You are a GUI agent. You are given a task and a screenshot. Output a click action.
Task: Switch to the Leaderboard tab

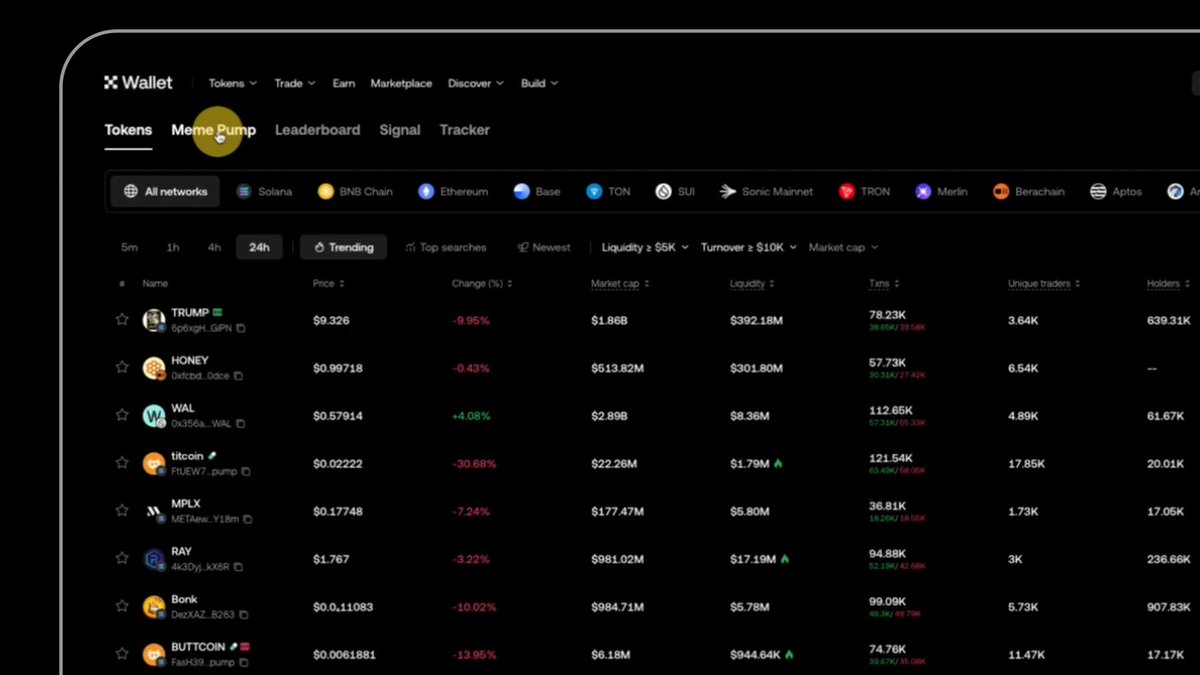[317, 130]
